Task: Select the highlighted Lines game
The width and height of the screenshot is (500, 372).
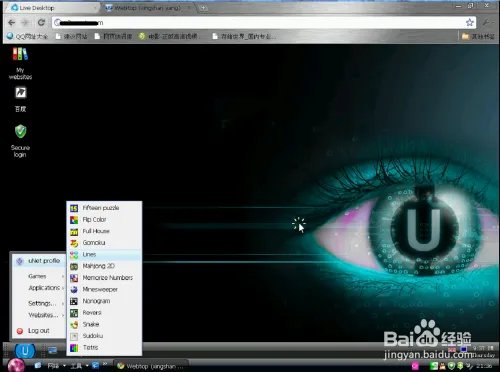Action: tap(104, 254)
